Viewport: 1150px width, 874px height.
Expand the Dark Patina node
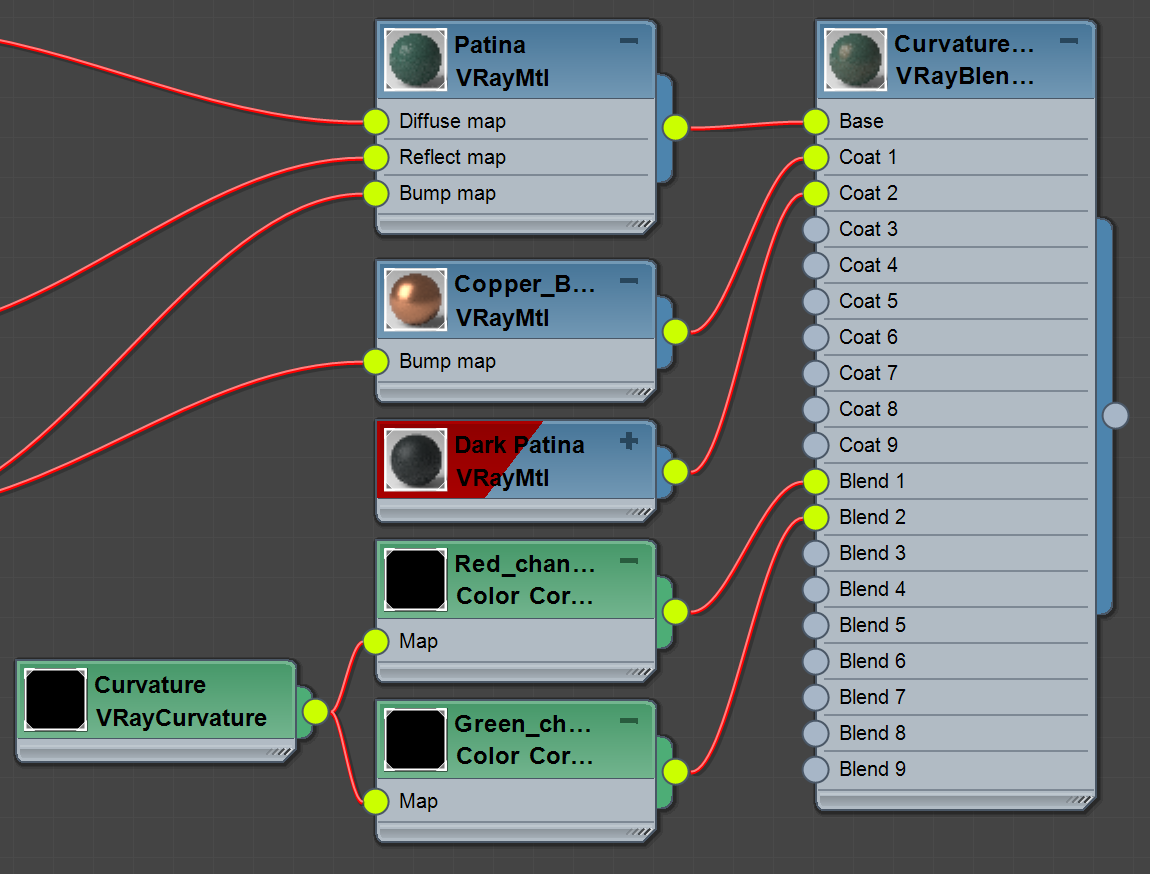(630, 440)
